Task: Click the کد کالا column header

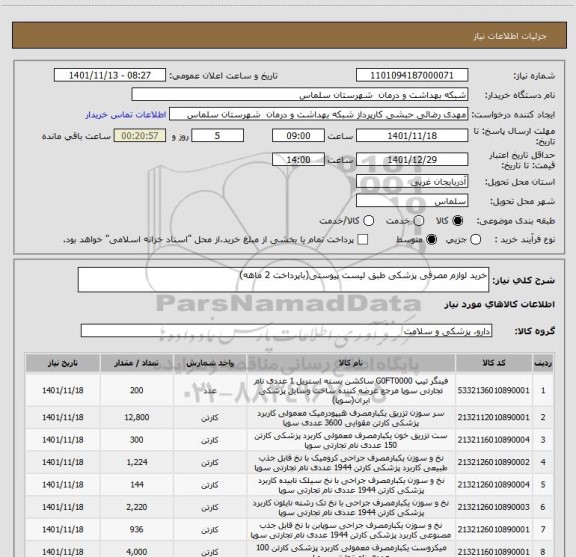Action: tap(494, 363)
